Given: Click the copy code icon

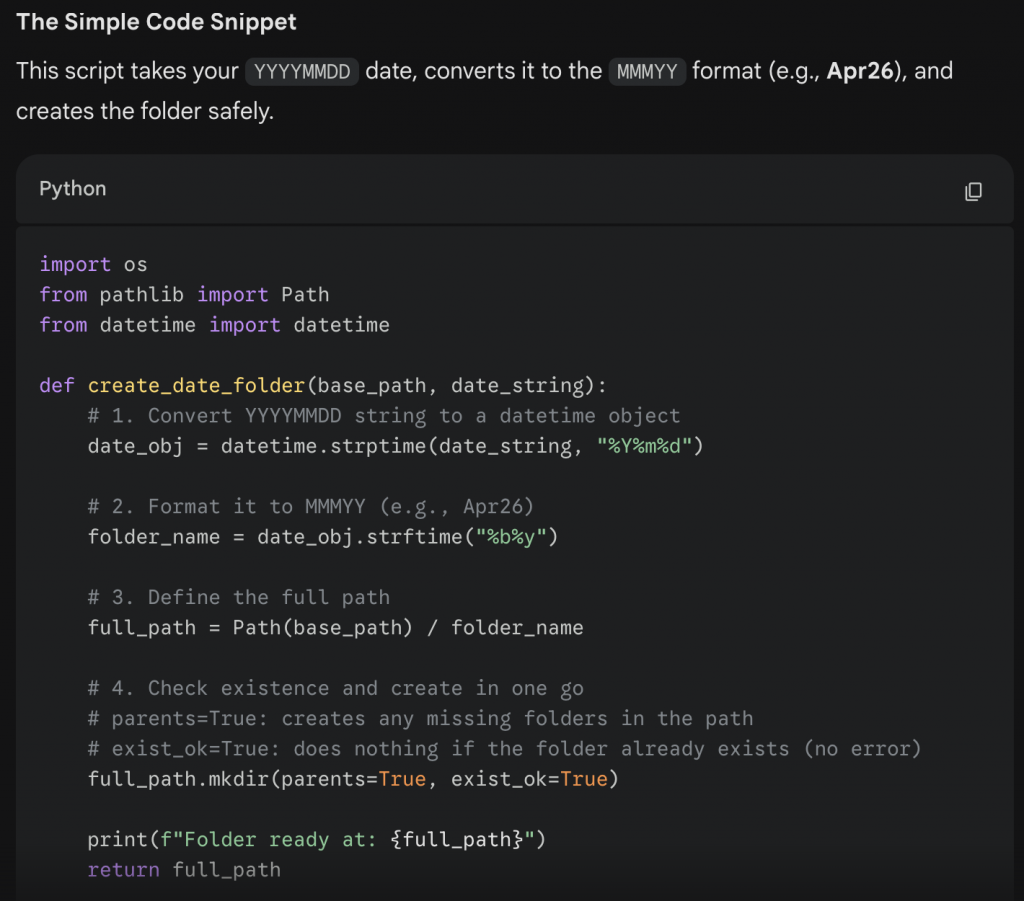Looking at the screenshot, I should tap(973, 191).
